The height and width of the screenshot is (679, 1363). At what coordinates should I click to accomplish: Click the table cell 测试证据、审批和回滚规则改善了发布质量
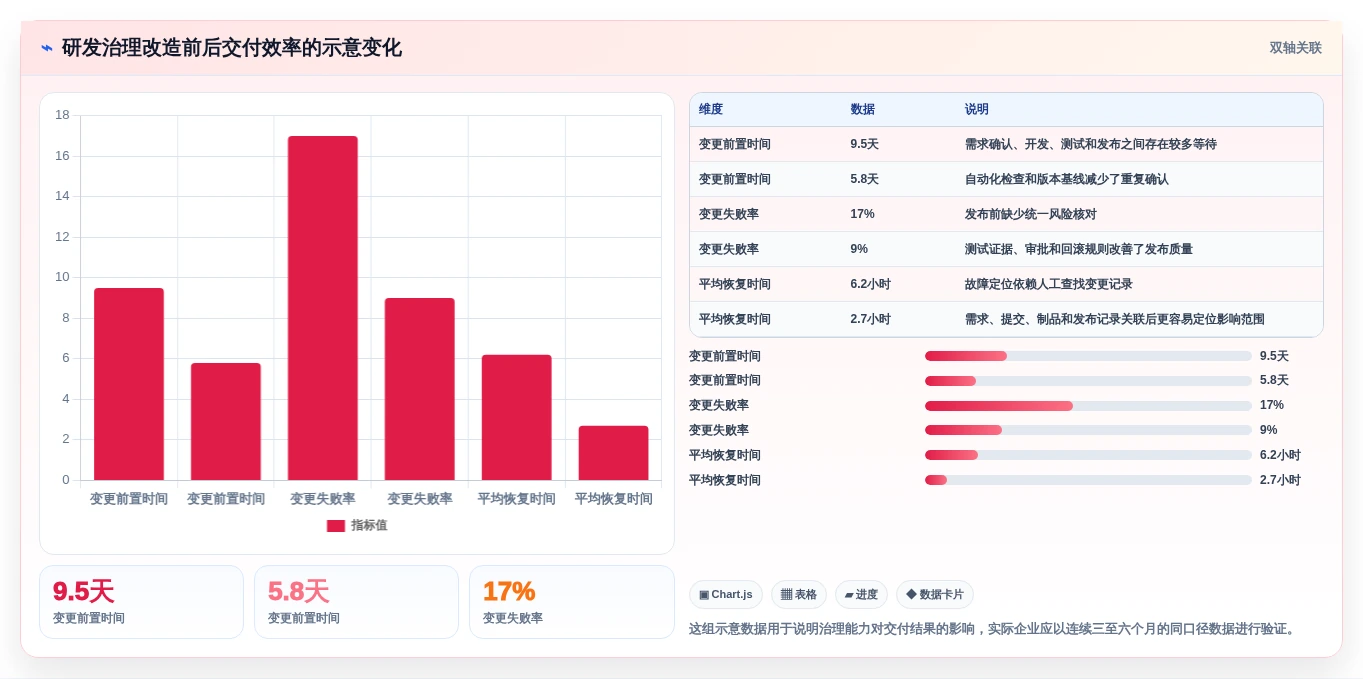[x=1079, y=250]
